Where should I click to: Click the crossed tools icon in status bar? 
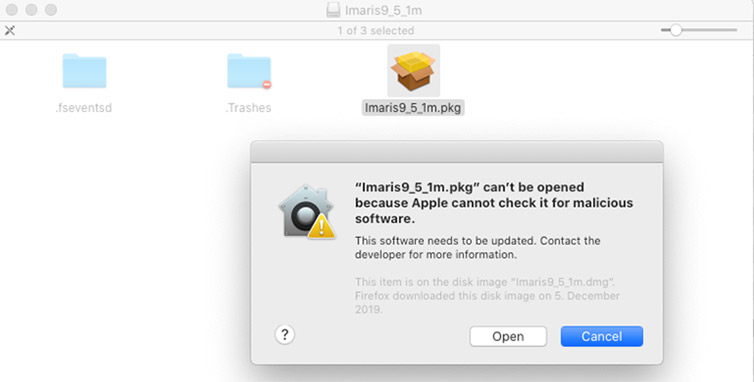(10, 31)
